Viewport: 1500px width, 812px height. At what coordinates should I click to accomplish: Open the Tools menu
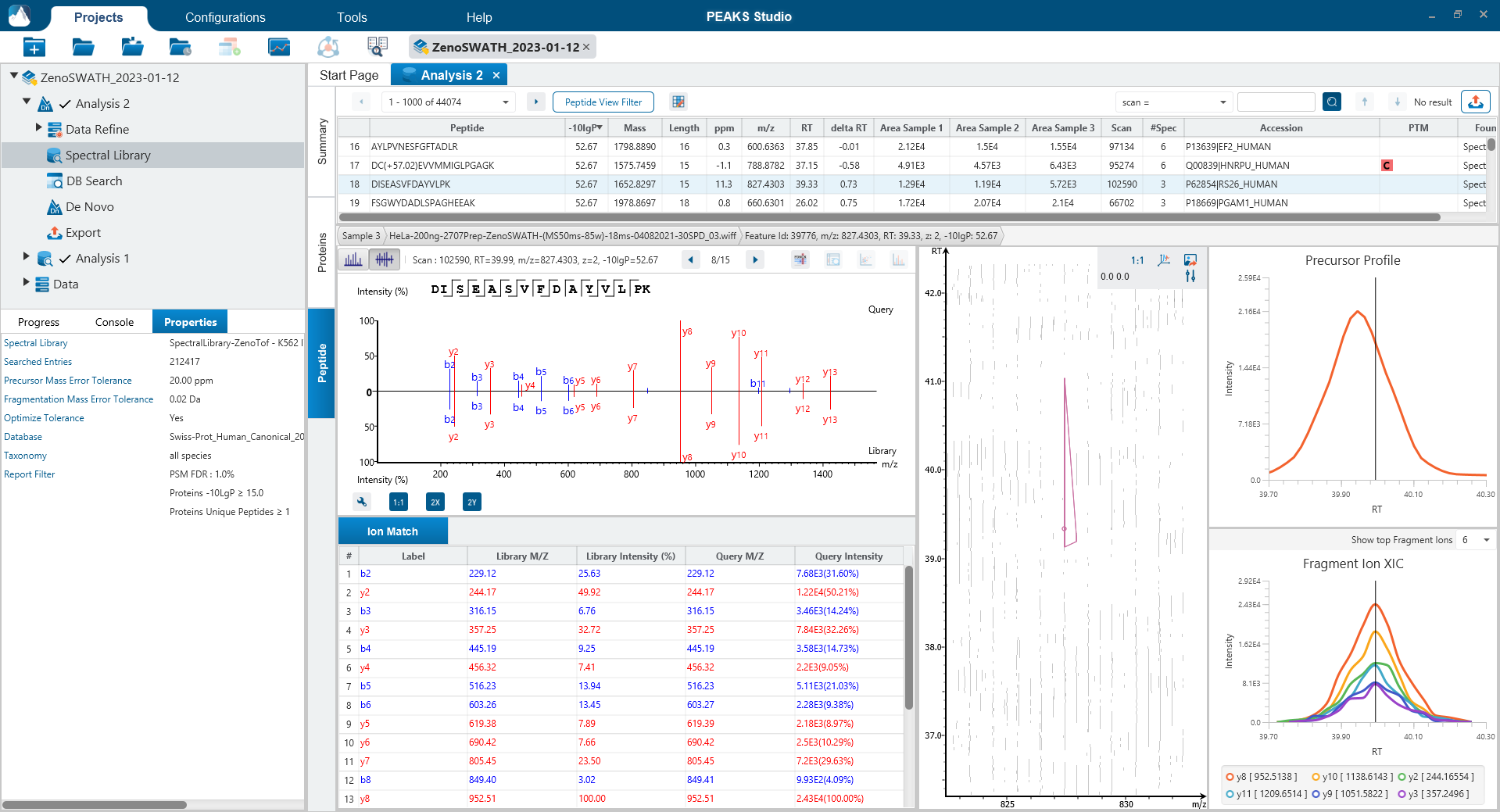pos(352,17)
